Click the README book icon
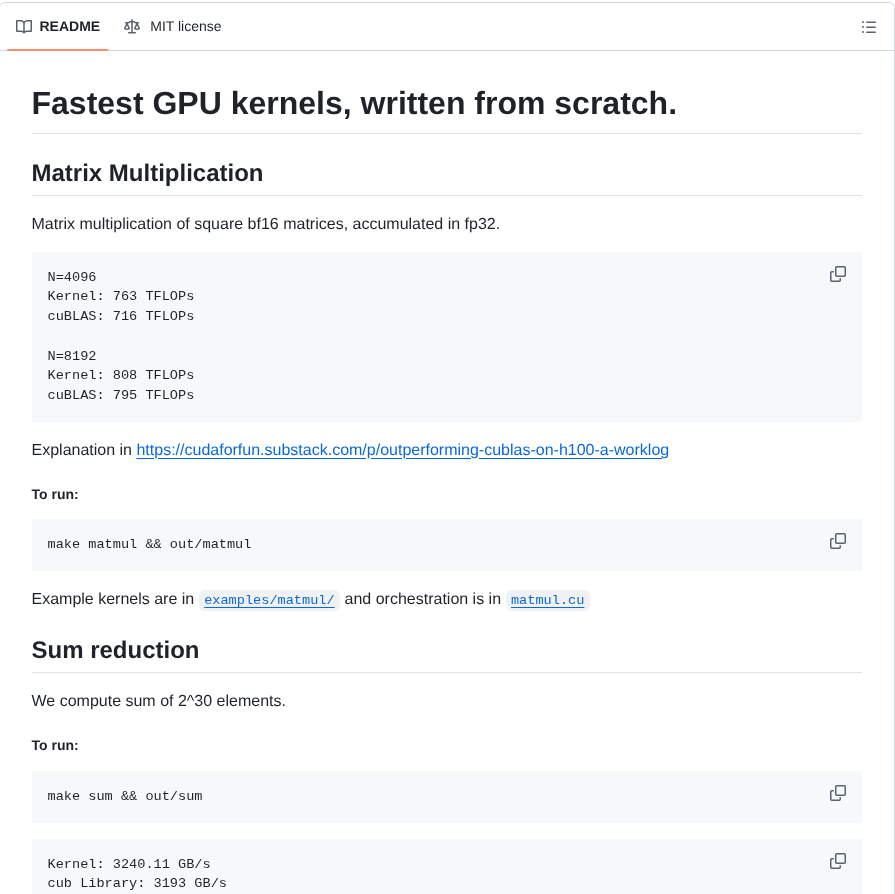895x894 pixels. (x=24, y=27)
